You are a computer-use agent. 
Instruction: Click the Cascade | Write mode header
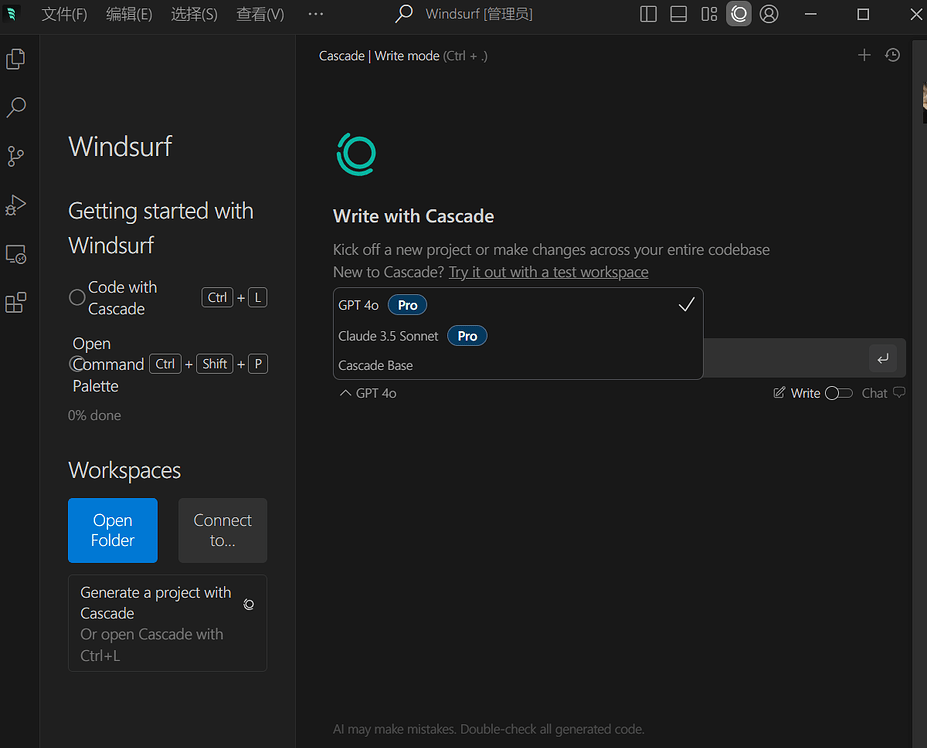click(x=403, y=56)
